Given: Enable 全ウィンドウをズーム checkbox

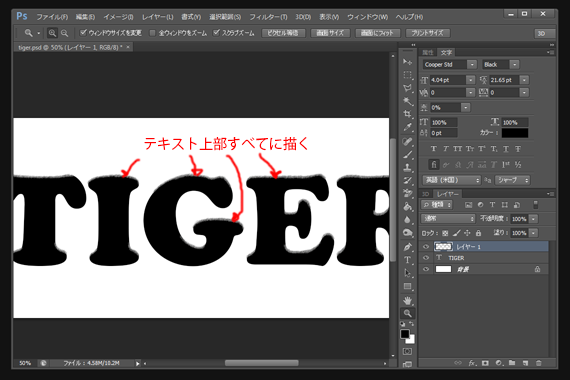Looking at the screenshot, I should 153,33.
